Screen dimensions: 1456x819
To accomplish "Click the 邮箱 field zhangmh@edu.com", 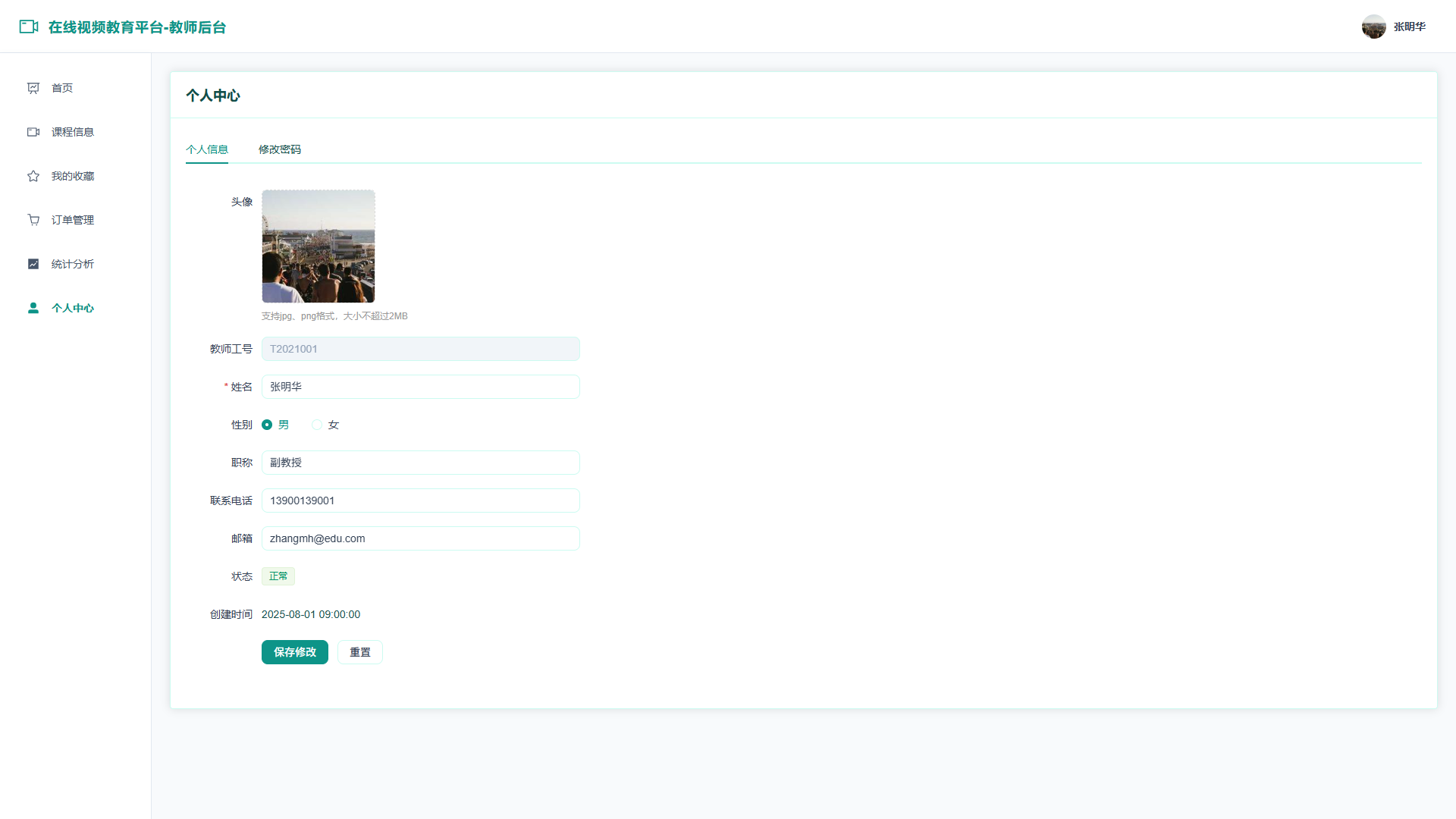I will pyautogui.click(x=421, y=538).
